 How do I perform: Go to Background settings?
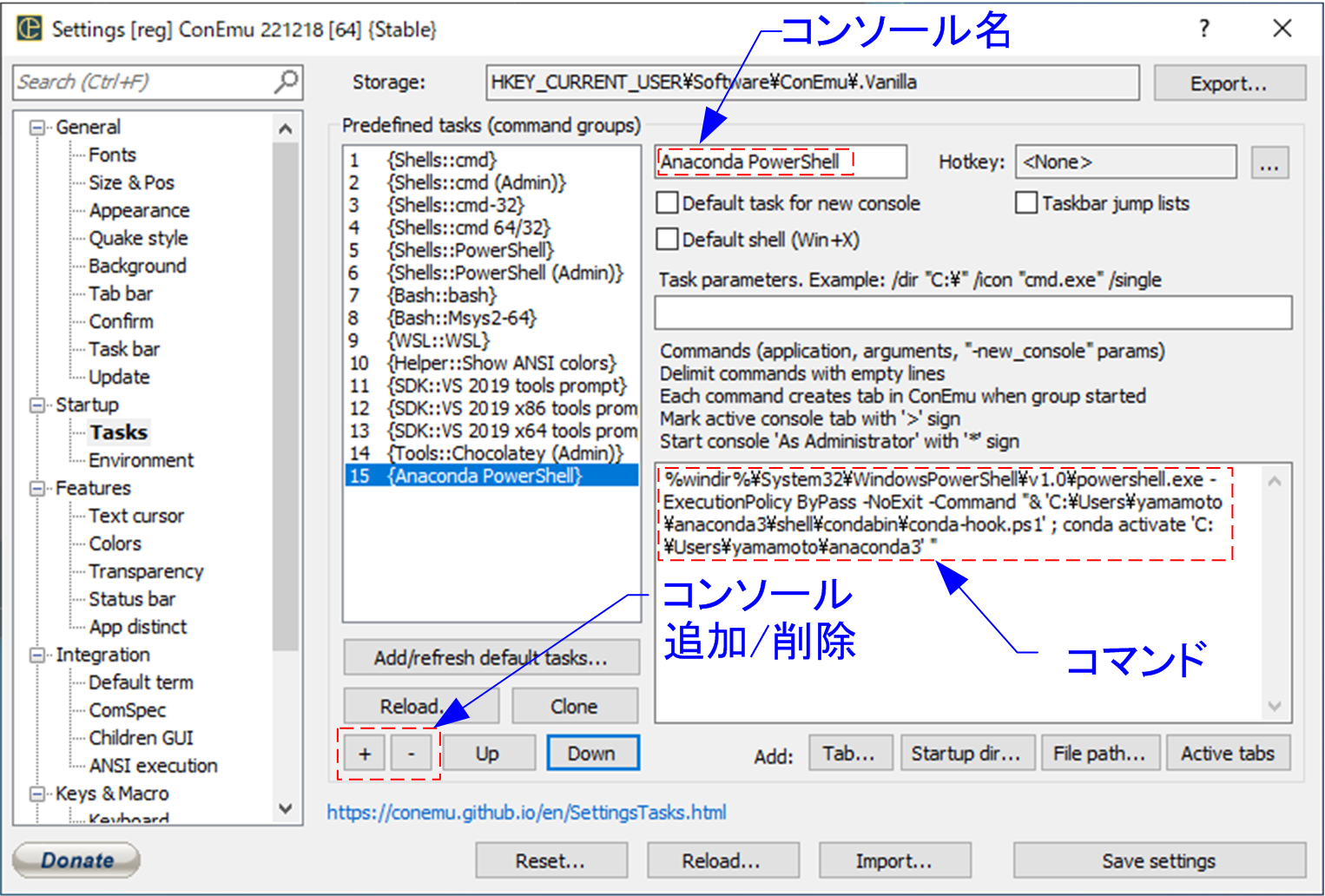tap(137, 266)
